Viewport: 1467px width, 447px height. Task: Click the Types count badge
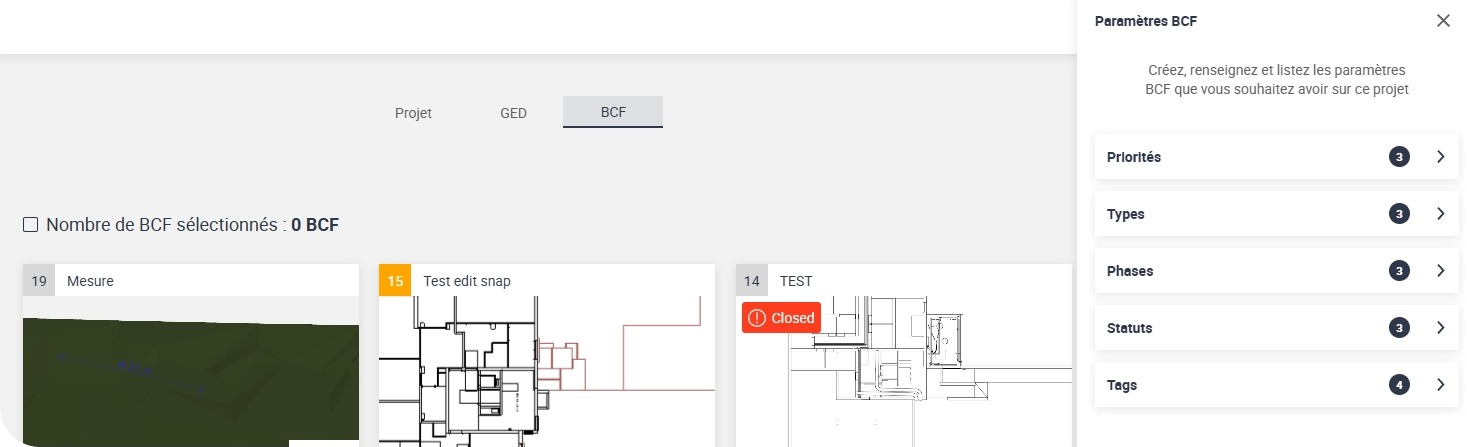point(1399,214)
